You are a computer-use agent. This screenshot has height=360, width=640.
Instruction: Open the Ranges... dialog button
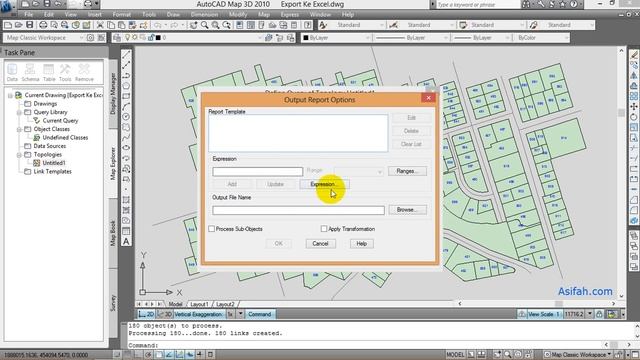407,171
